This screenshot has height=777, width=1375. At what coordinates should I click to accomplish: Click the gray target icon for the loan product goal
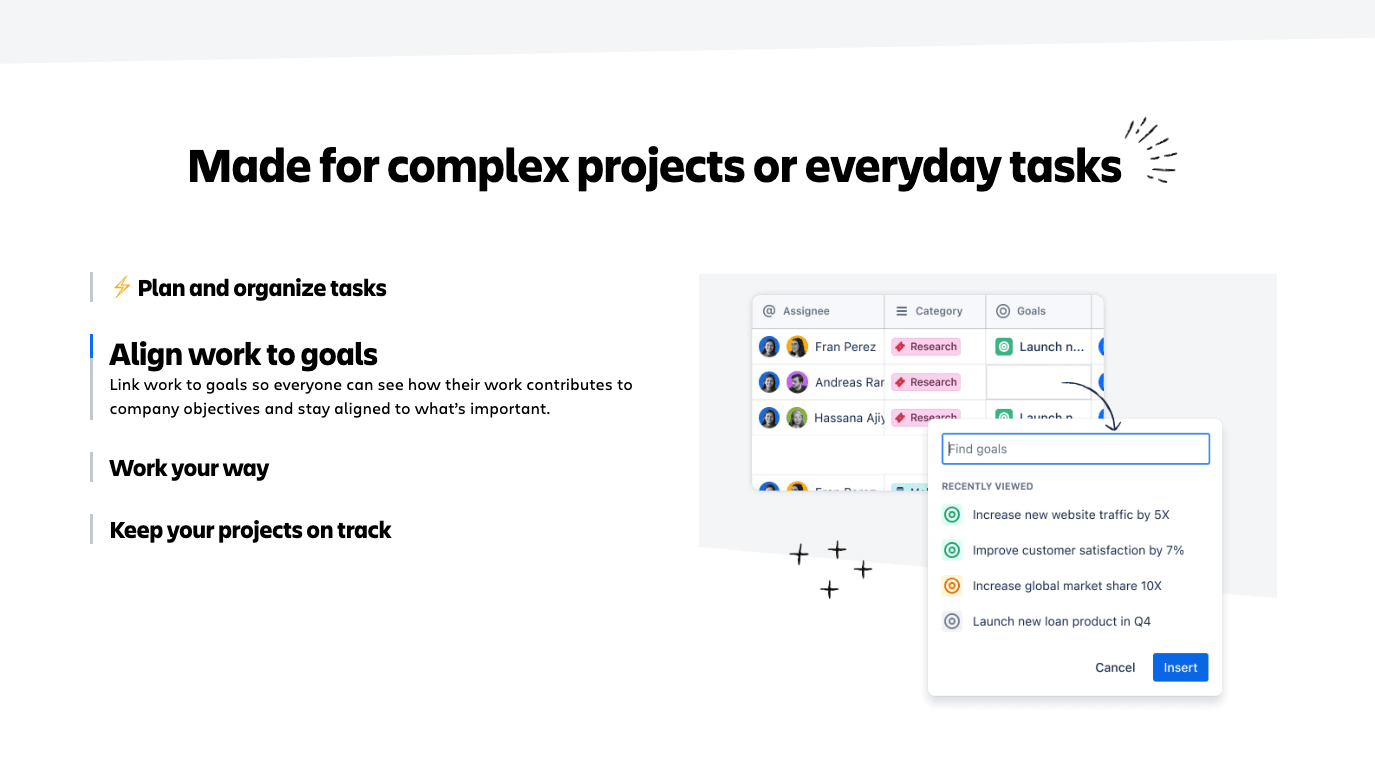[951, 620]
